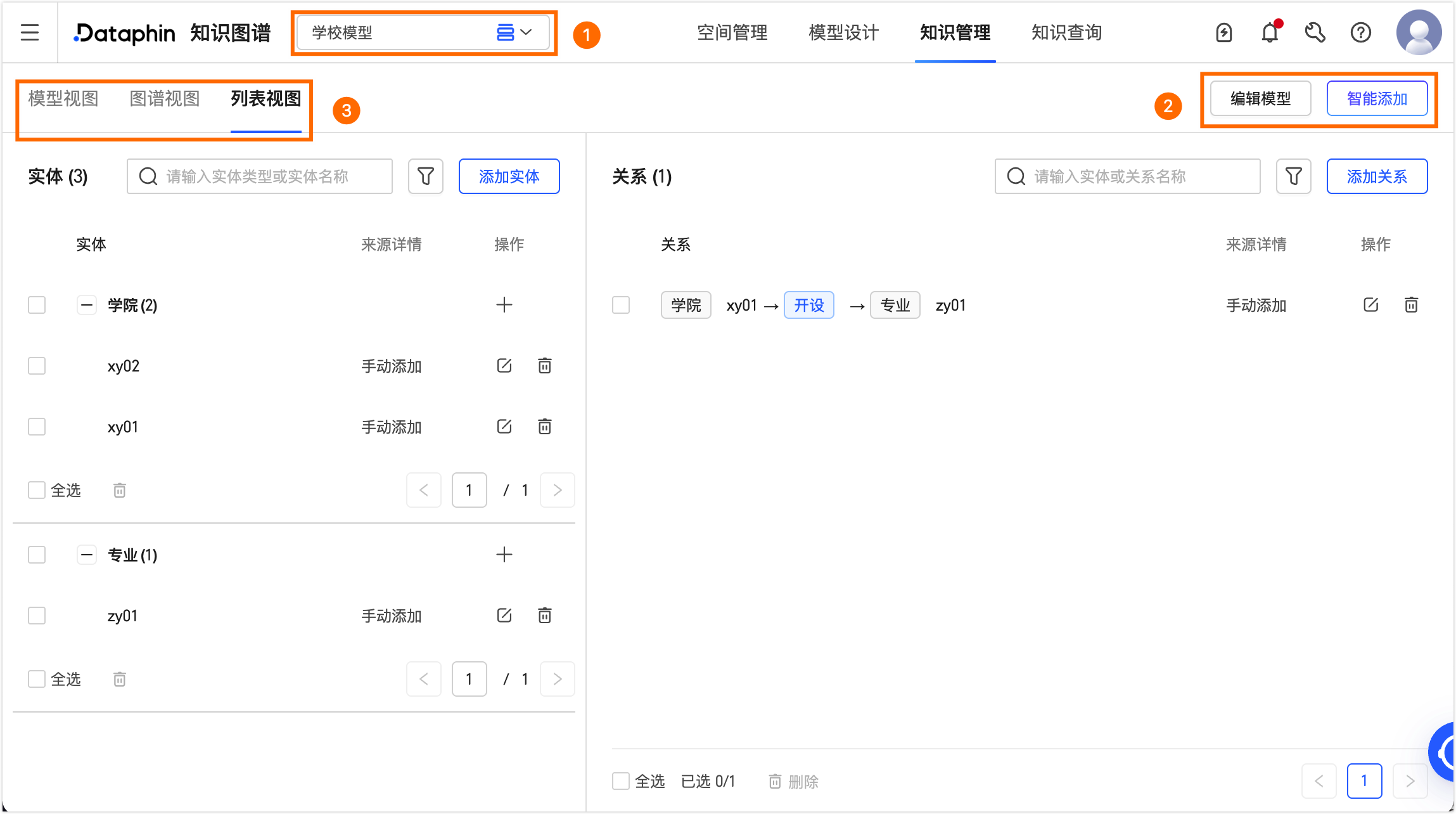Open the help question mark icon
The width and height of the screenshot is (1456, 814).
(x=1360, y=32)
